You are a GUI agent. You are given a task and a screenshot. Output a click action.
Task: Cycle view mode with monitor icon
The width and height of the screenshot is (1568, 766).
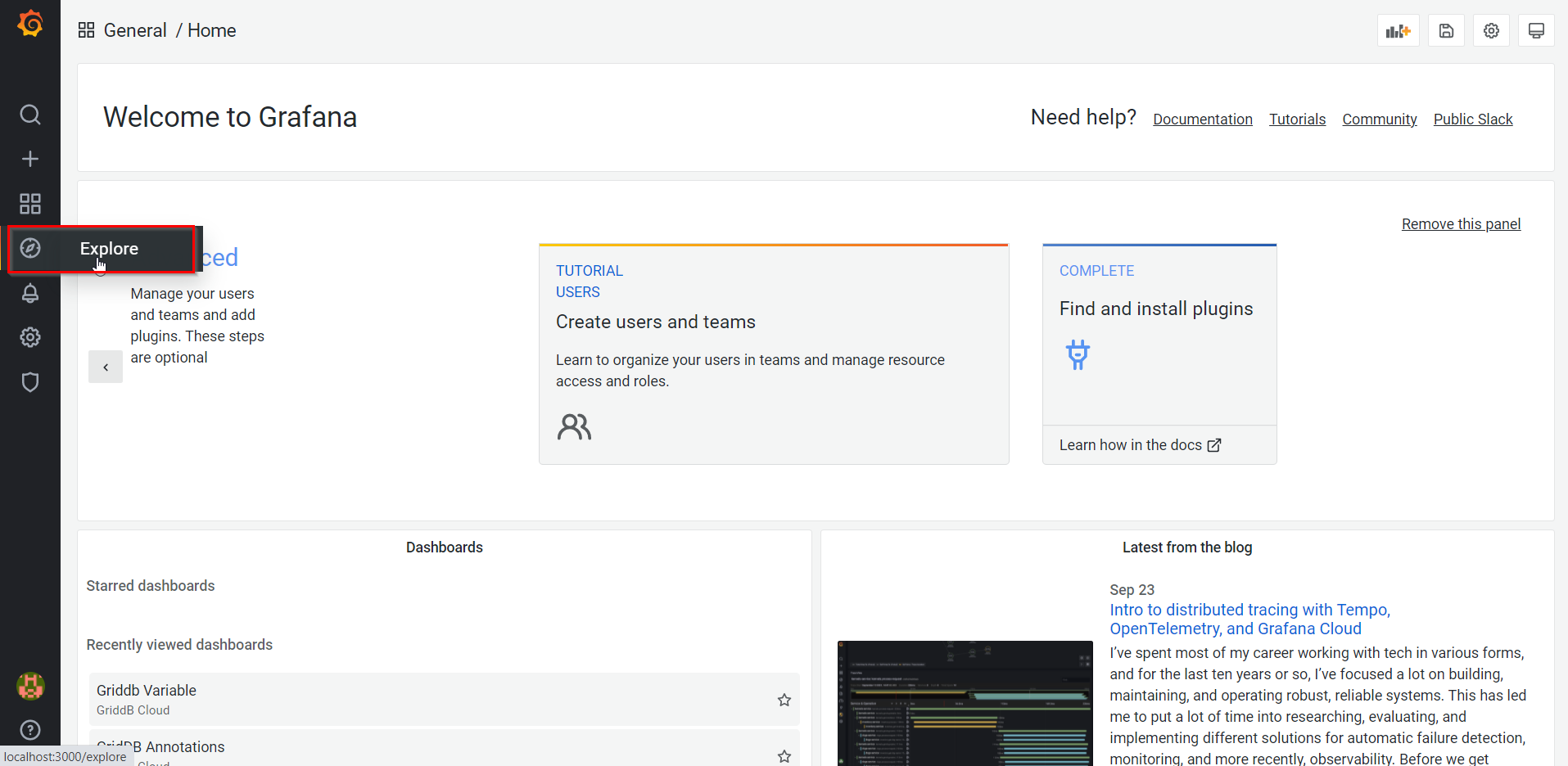[1536, 31]
